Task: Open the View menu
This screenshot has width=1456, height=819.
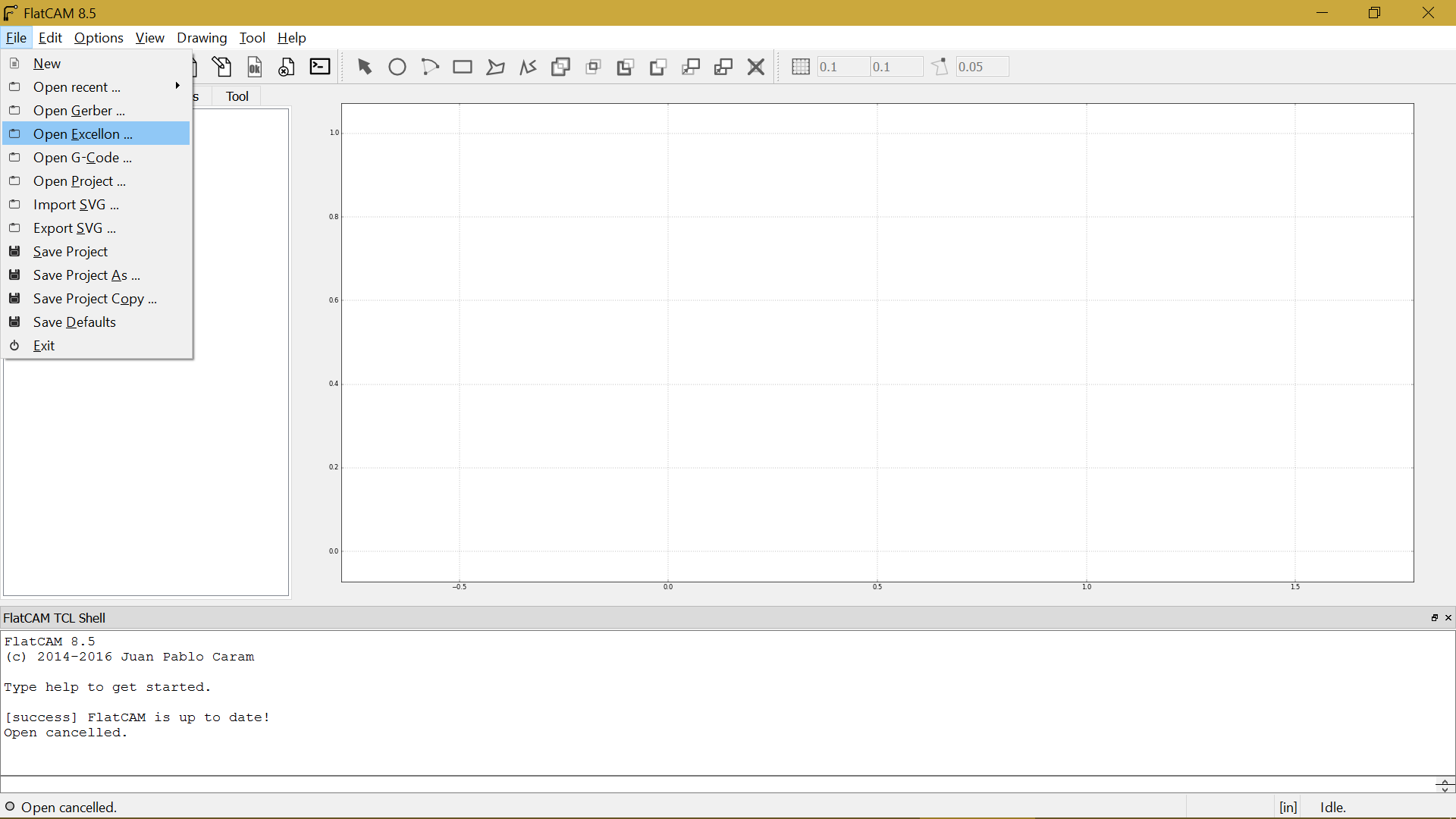Action: point(149,38)
